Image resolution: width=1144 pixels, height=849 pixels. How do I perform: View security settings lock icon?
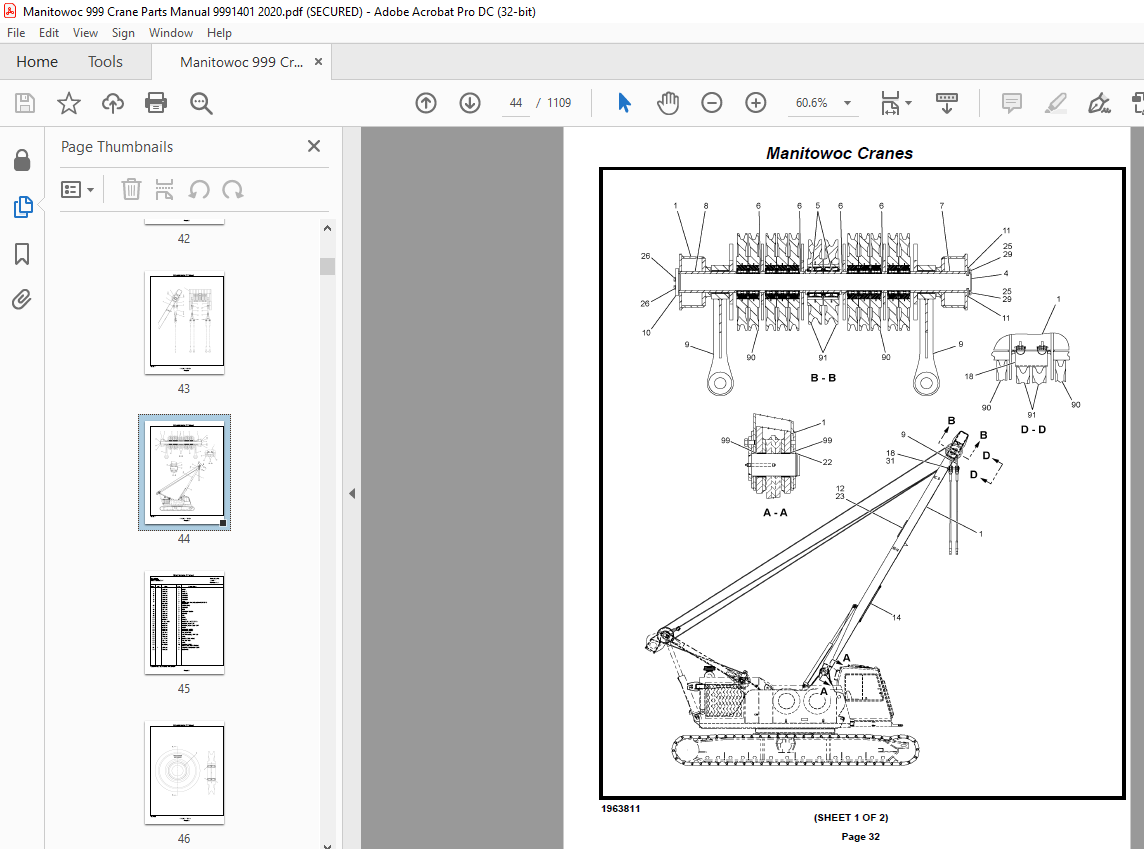[x=22, y=160]
